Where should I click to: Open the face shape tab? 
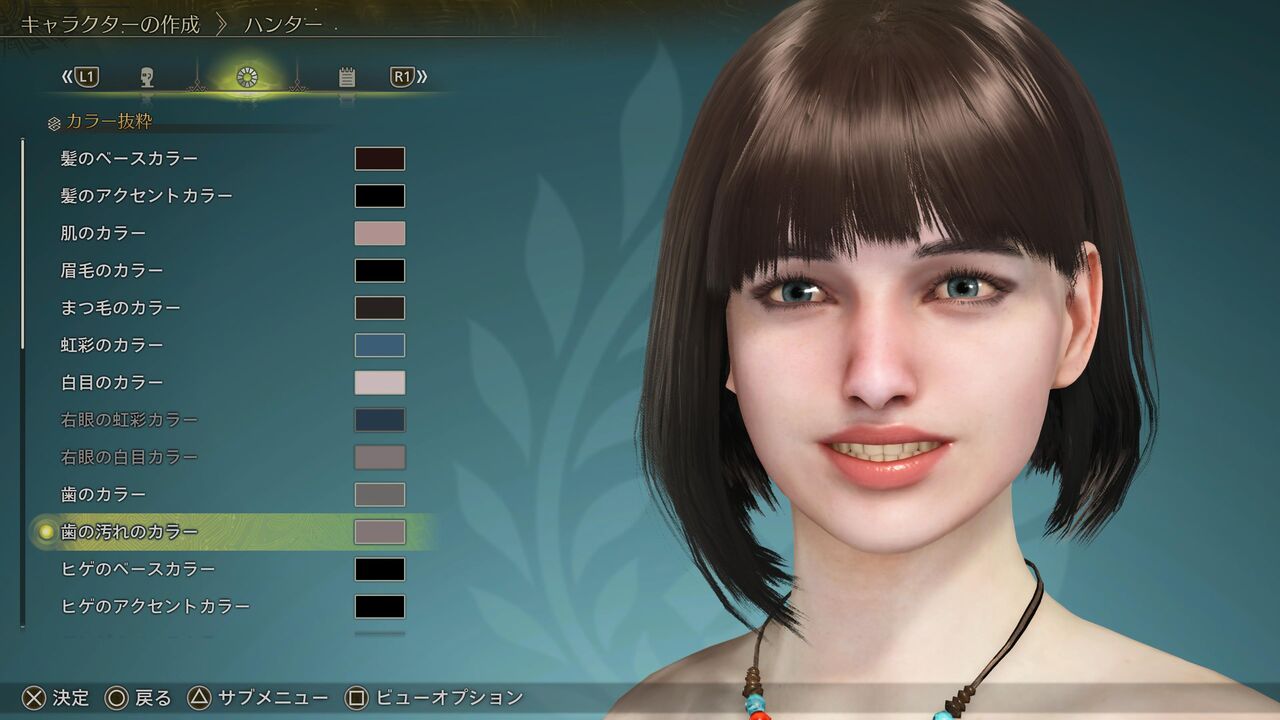(x=147, y=77)
